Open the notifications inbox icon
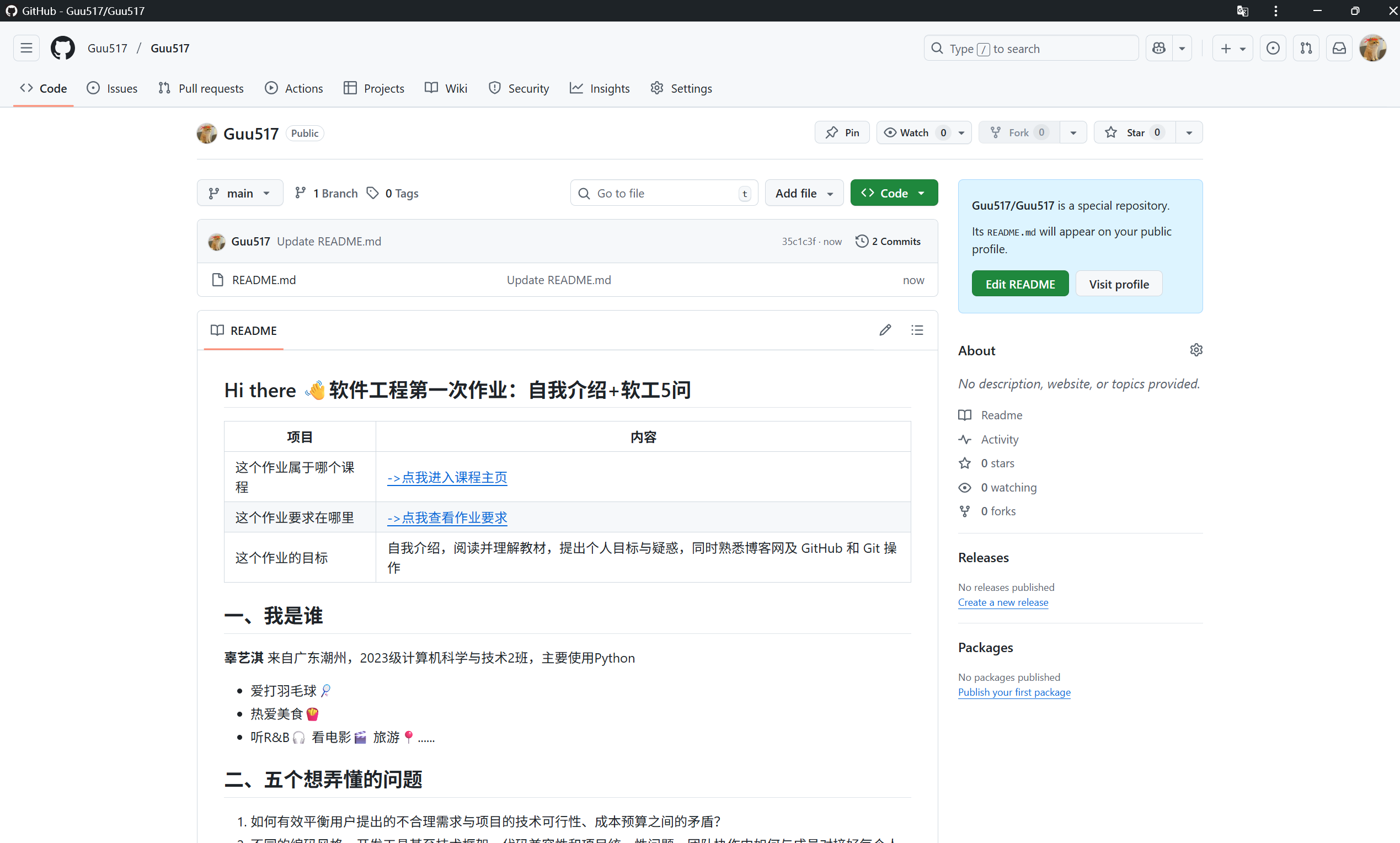This screenshot has height=843, width=1400. pyautogui.click(x=1339, y=49)
